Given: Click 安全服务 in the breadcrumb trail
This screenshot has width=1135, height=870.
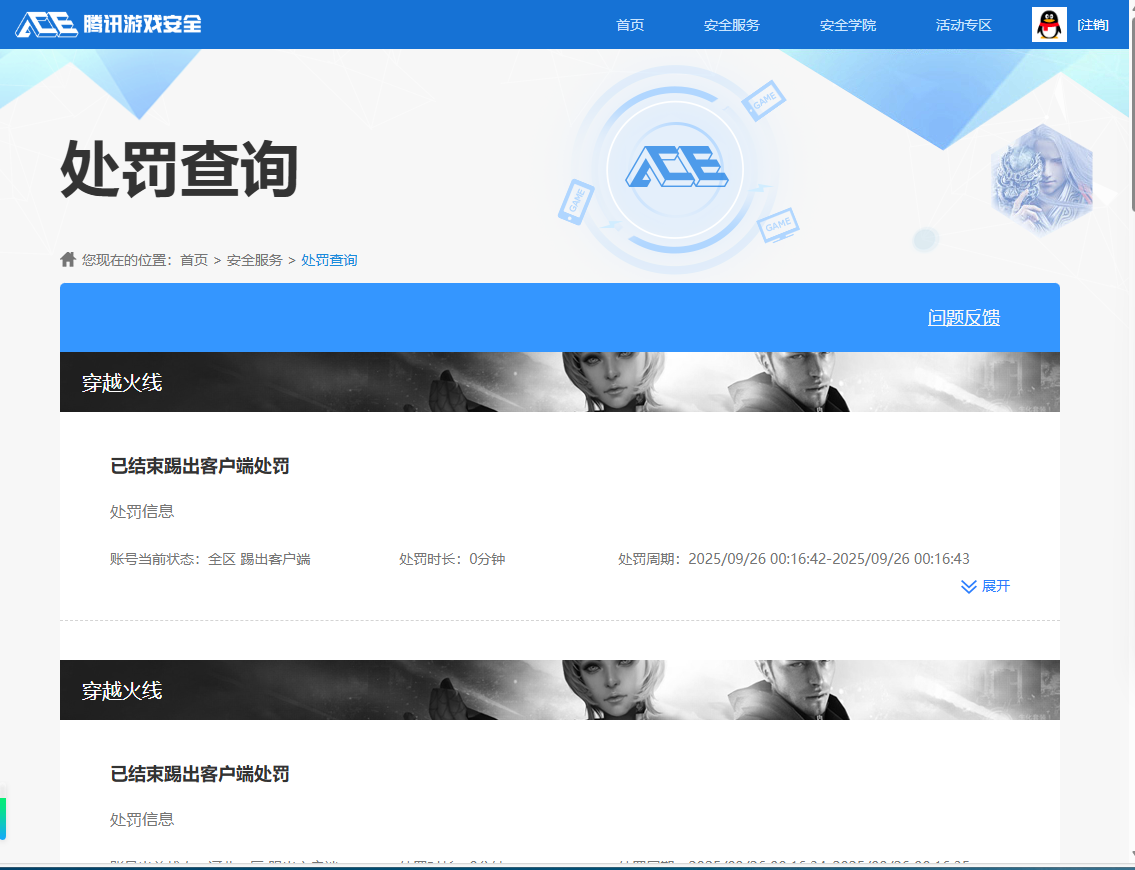Looking at the screenshot, I should (x=254, y=260).
